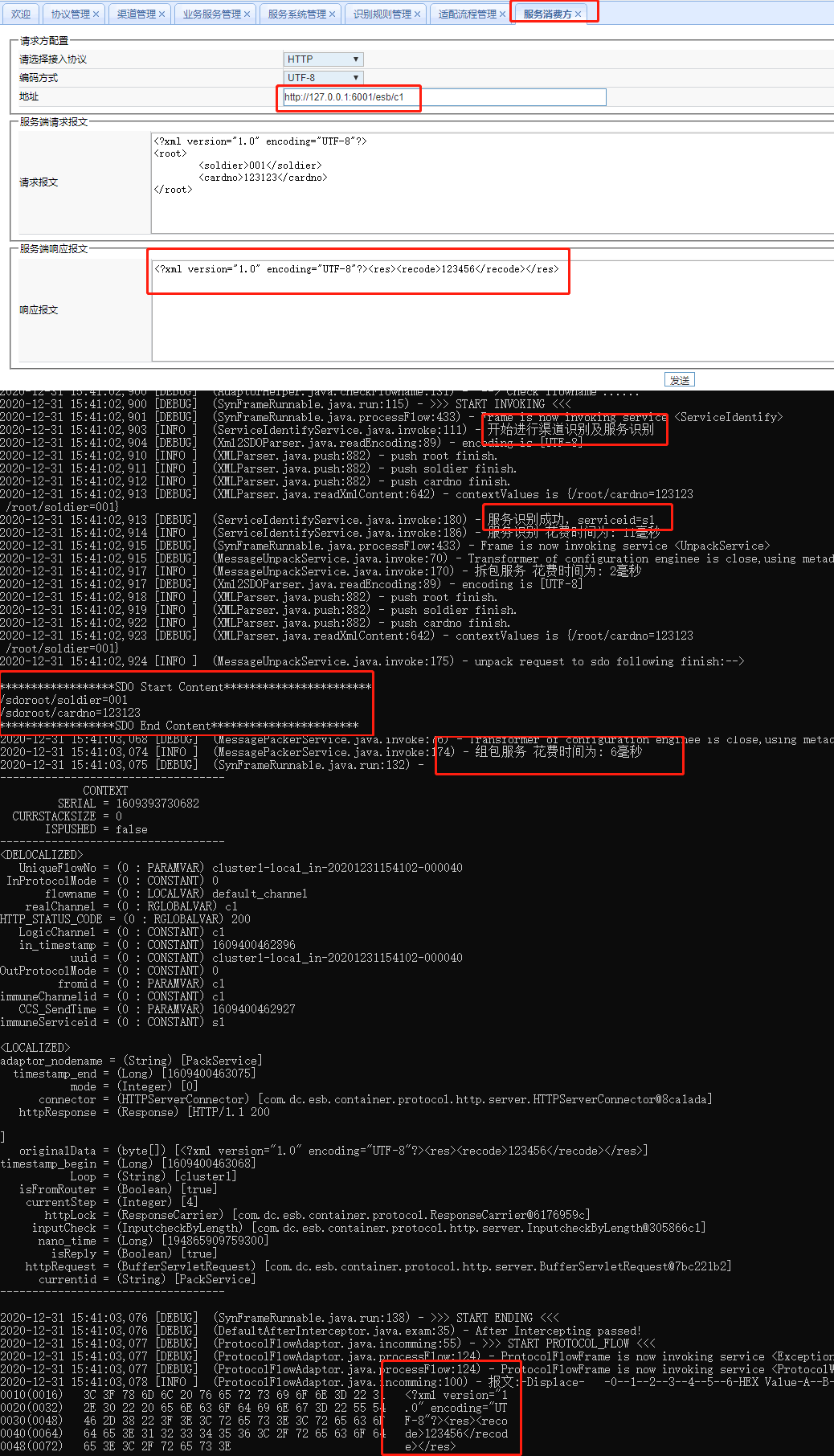Image resolution: width=834 pixels, height=1456 pixels.
Task: Open the 识别规则管理 tab
Action: (x=382, y=14)
